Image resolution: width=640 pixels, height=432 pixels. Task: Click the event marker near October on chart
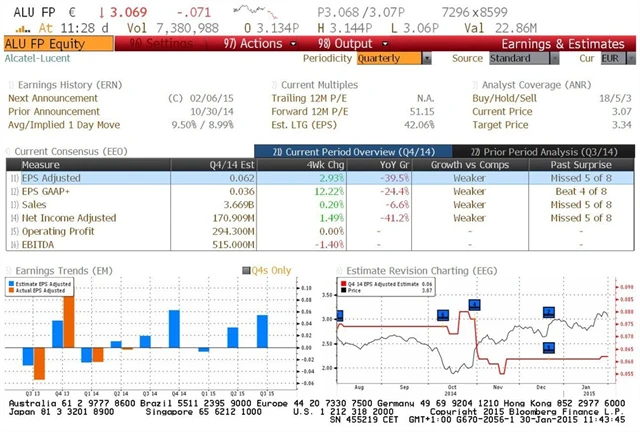click(x=474, y=305)
